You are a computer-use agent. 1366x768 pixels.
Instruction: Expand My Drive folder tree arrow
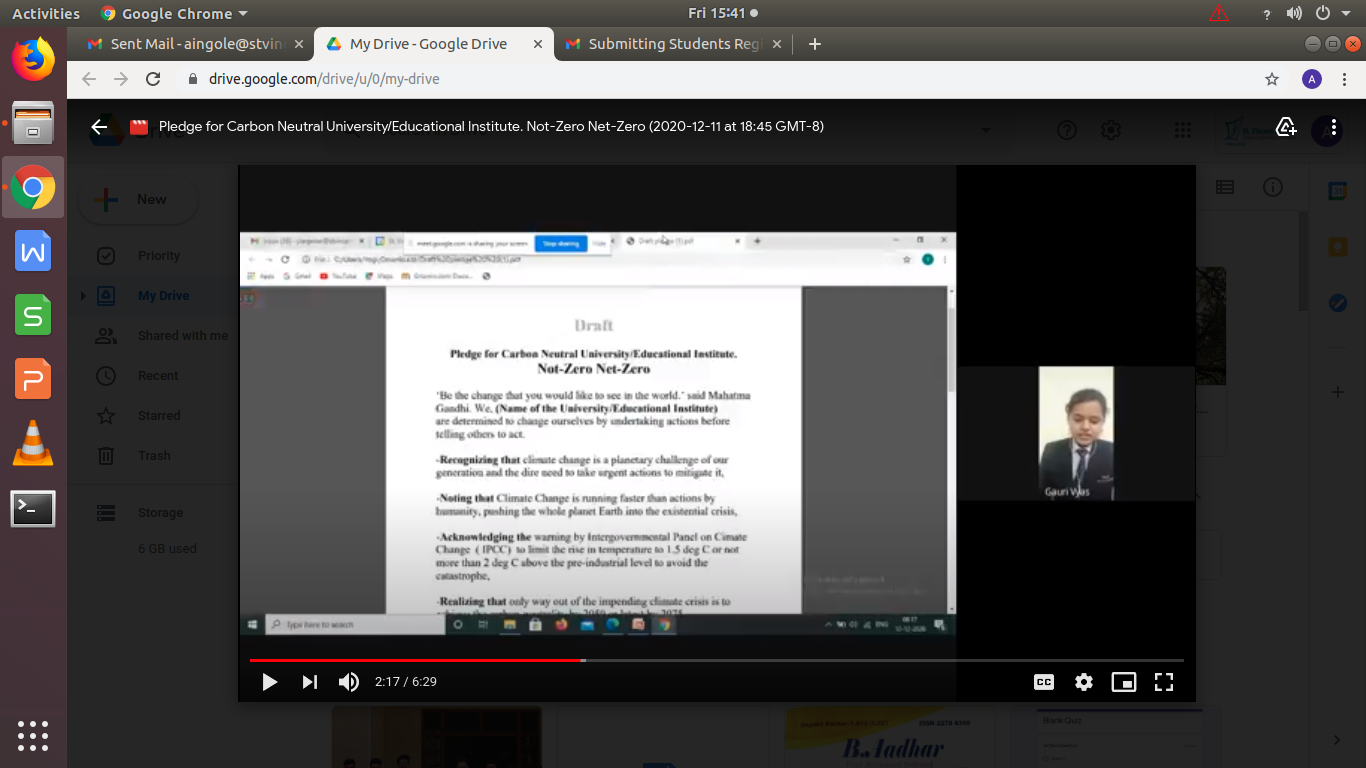82,296
